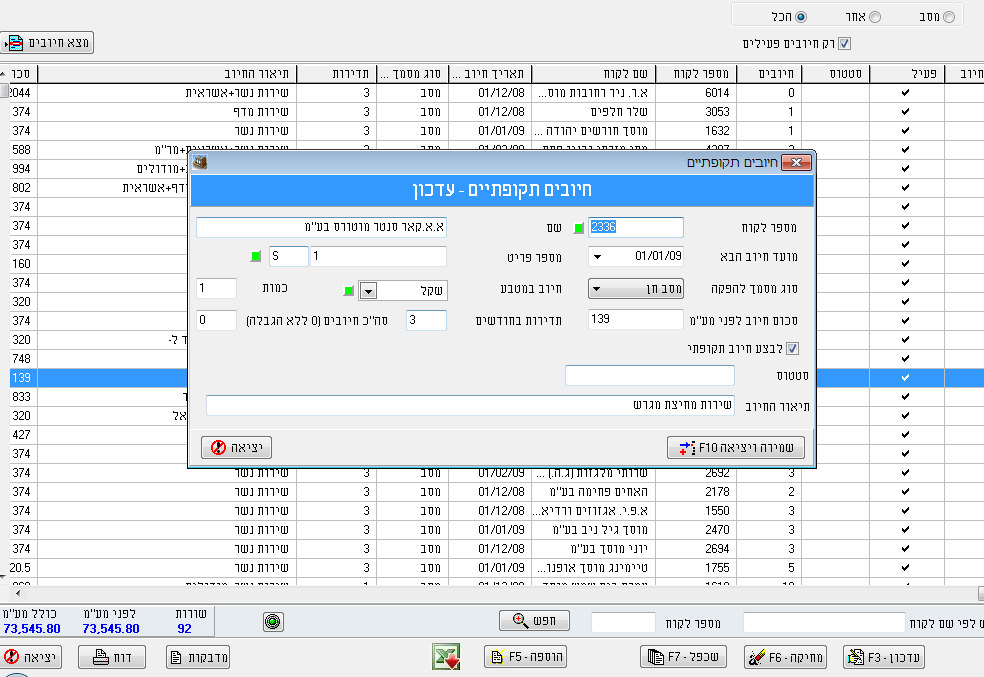This screenshot has height=677, width=984.
Task: Sort by the תיאור החיוב column header
Action: [167, 74]
